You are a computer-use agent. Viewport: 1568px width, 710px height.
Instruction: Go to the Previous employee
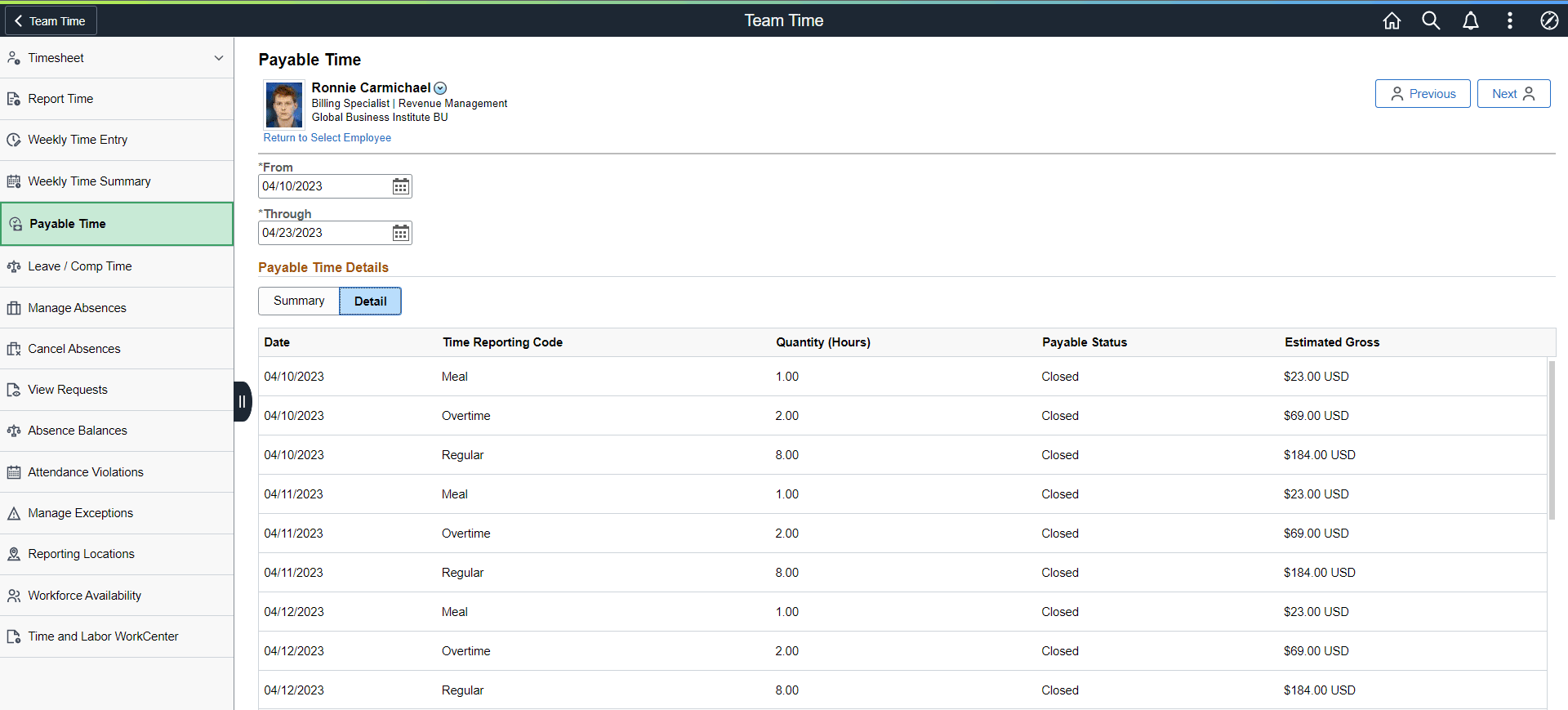(1423, 93)
